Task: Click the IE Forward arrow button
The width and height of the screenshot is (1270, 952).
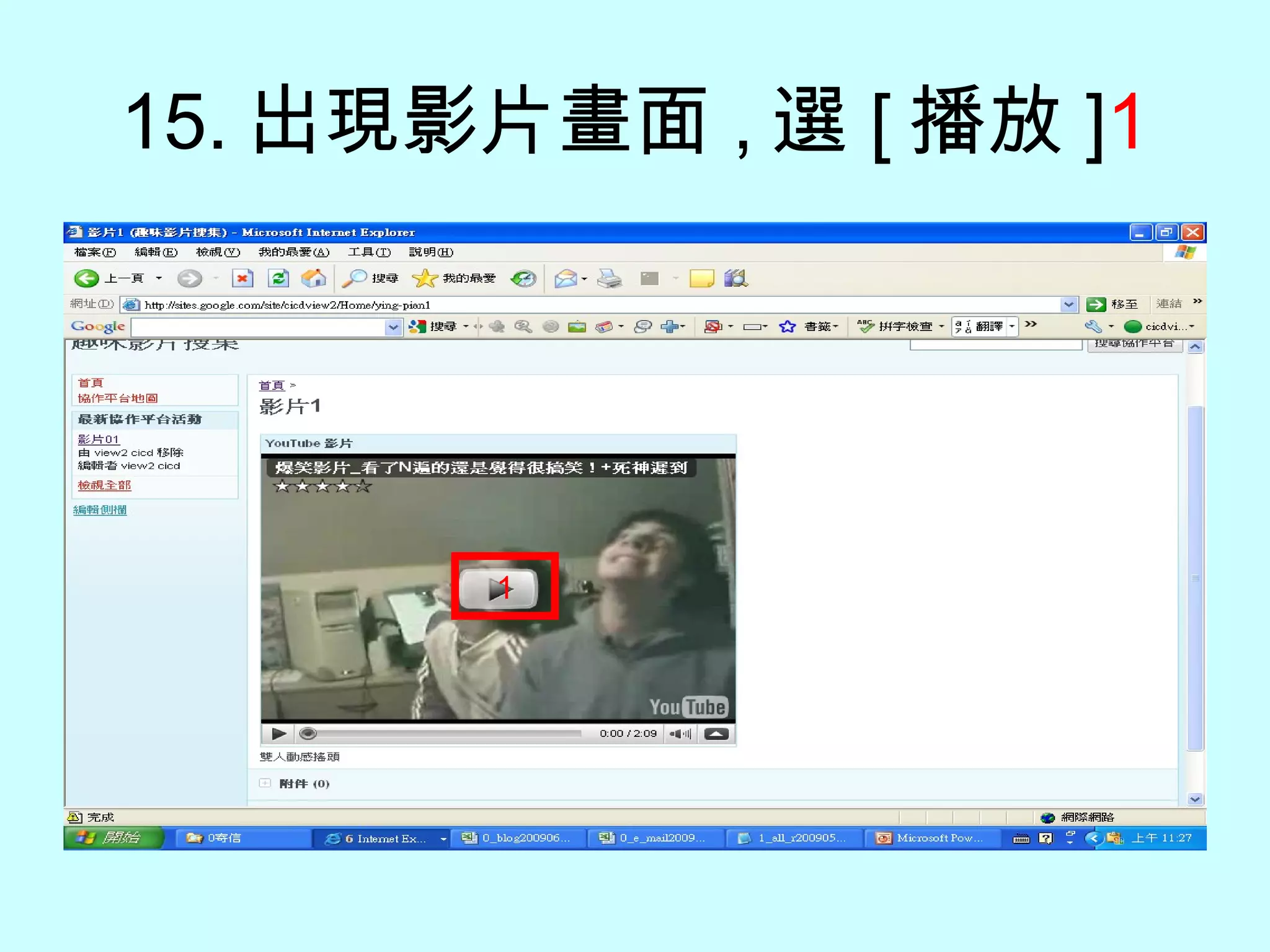Action: click(189, 279)
